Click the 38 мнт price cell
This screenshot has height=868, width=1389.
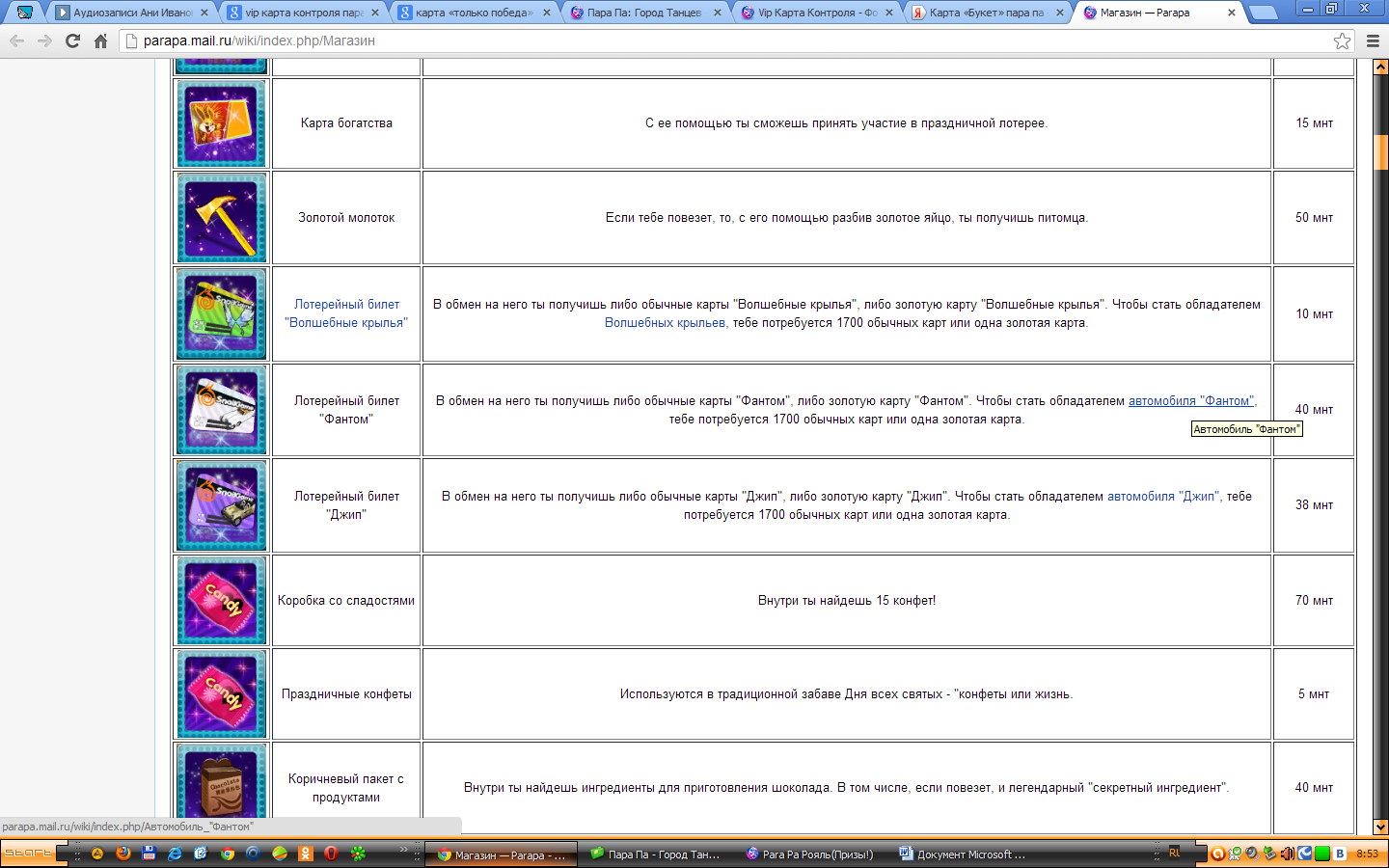coord(1314,505)
